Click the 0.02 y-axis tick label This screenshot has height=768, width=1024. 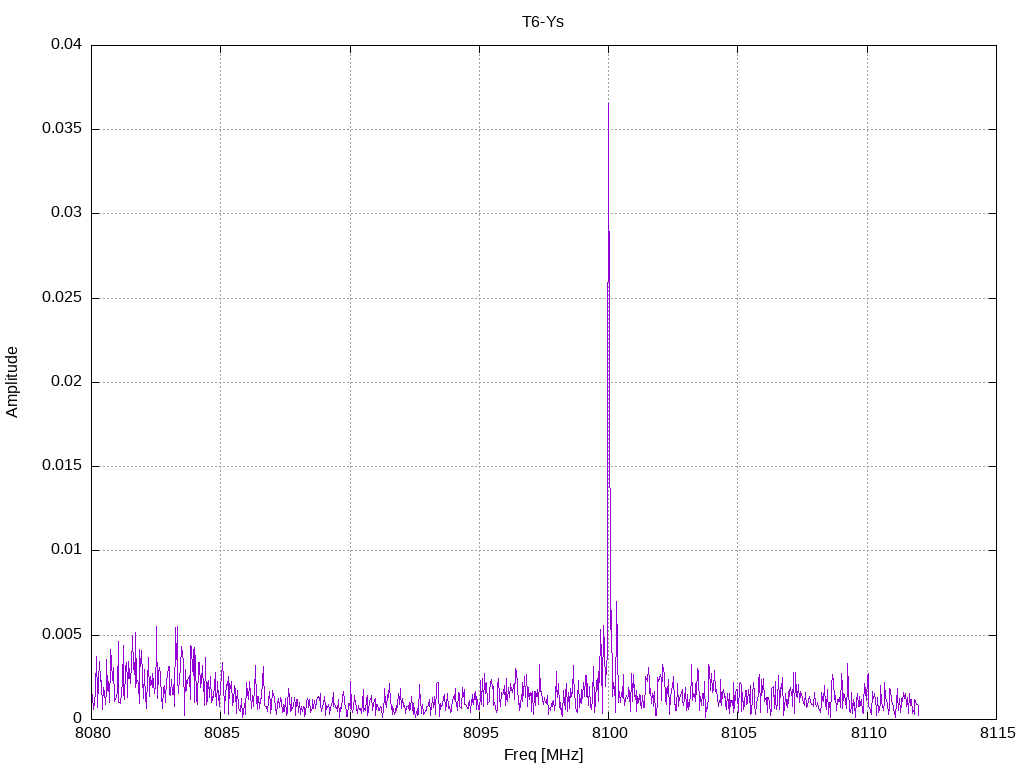point(66,382)
